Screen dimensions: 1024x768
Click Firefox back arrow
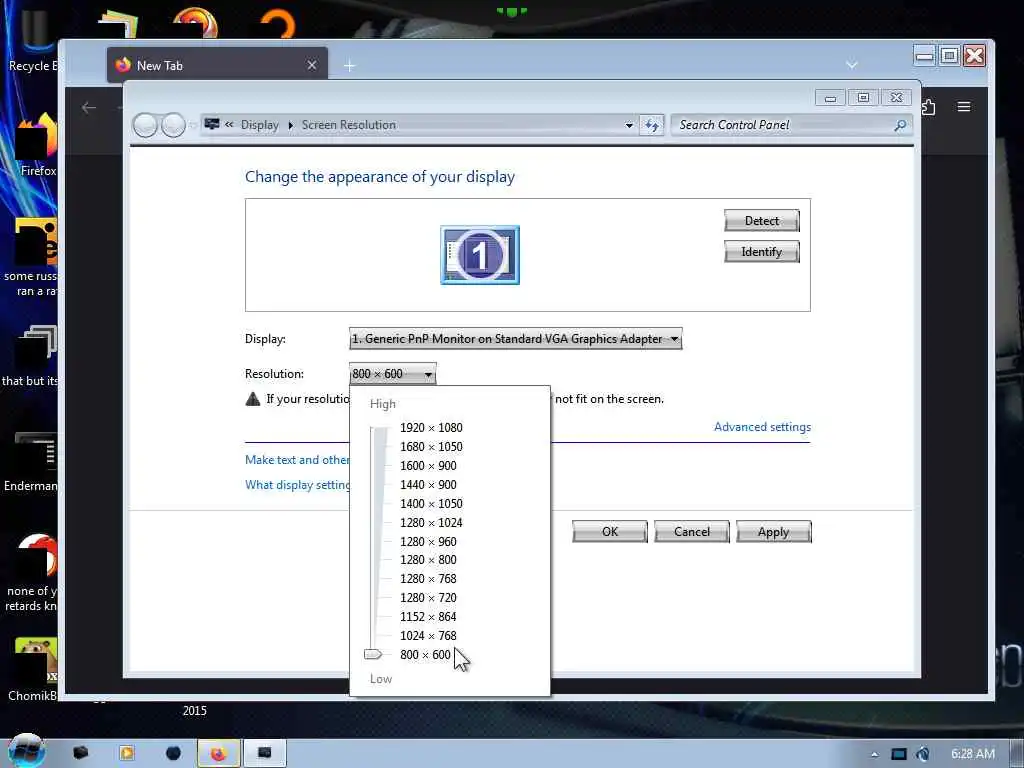tap(89, 107)
